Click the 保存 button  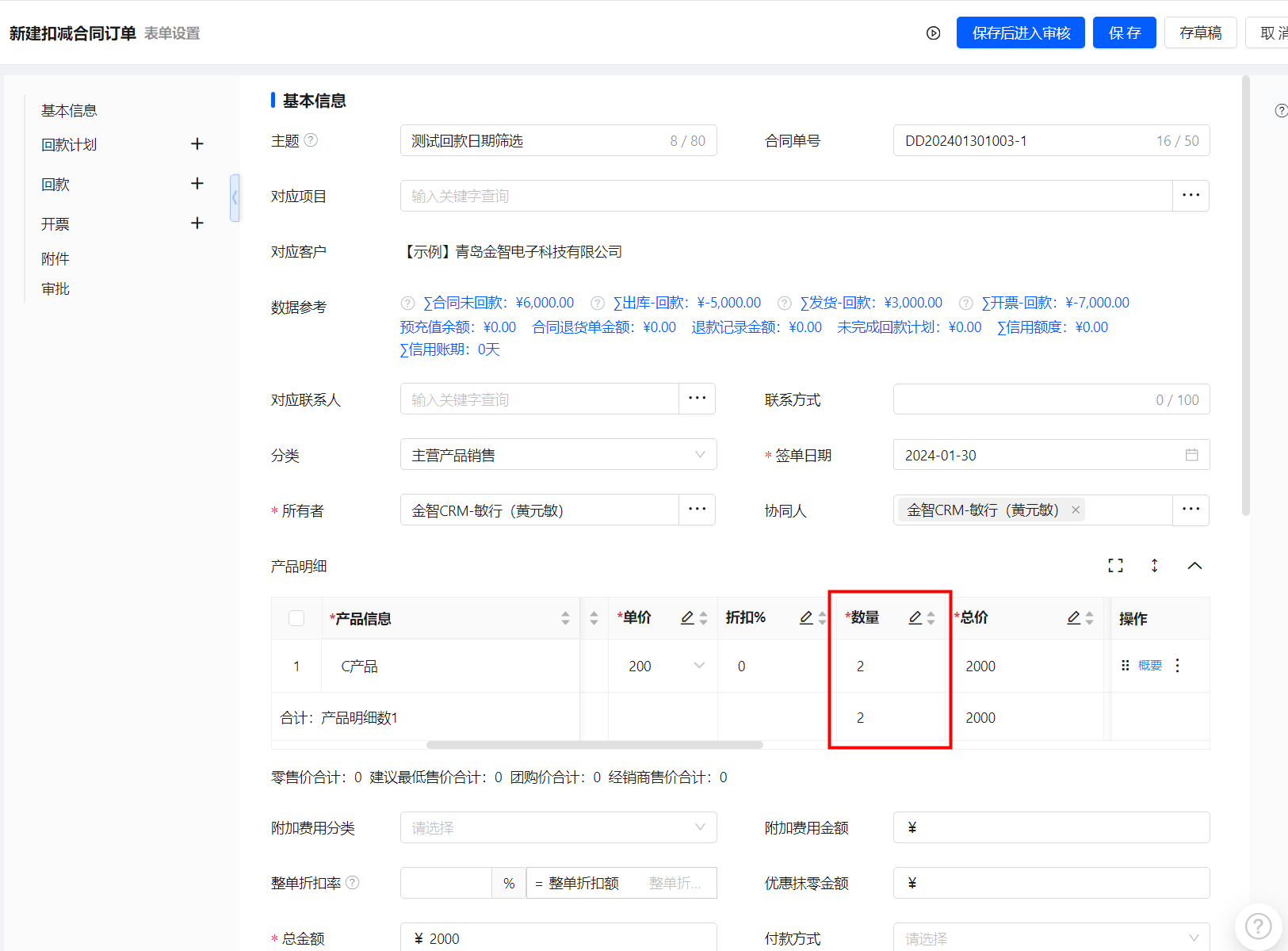tap(1124, 32)
